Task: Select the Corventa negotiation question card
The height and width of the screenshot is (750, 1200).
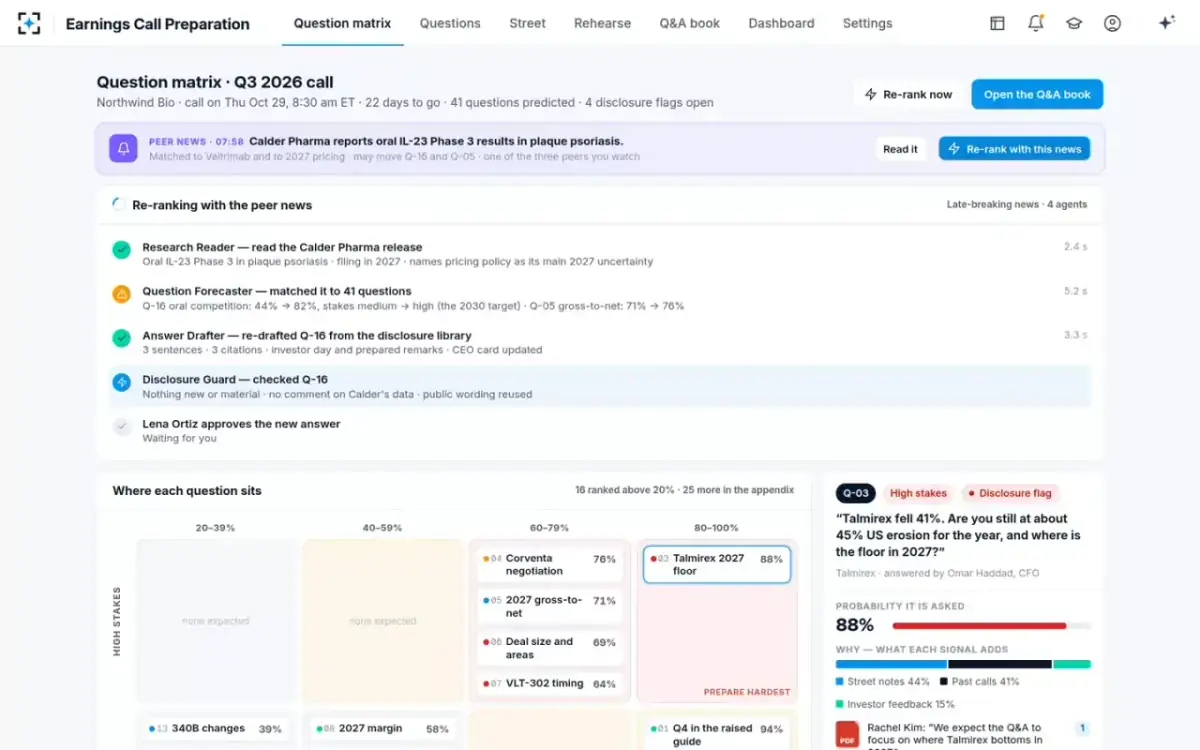Action: click(x=550, y=565)
